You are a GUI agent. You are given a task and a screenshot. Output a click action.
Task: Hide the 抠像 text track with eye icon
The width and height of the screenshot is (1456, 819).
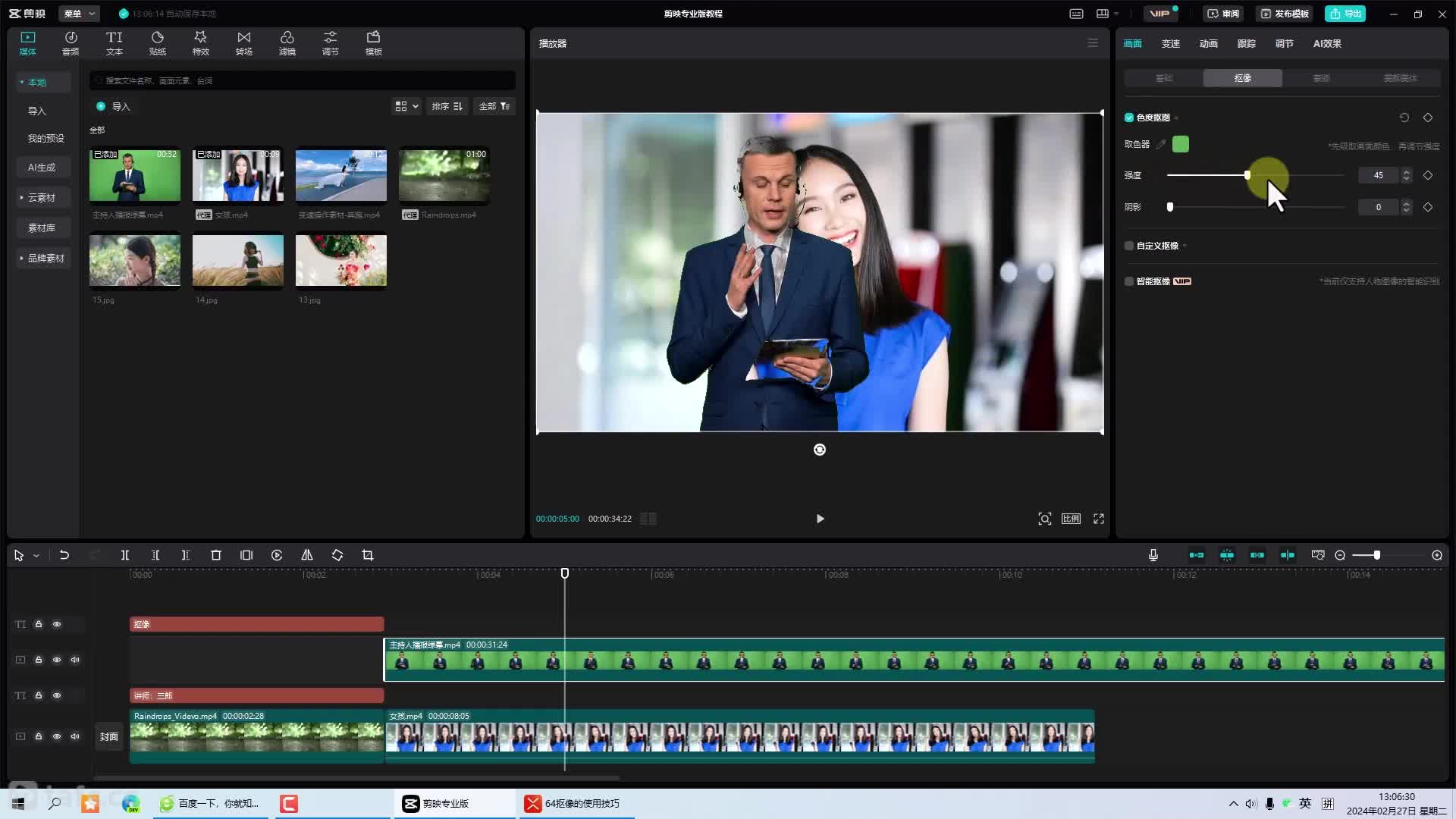point(57,624)
